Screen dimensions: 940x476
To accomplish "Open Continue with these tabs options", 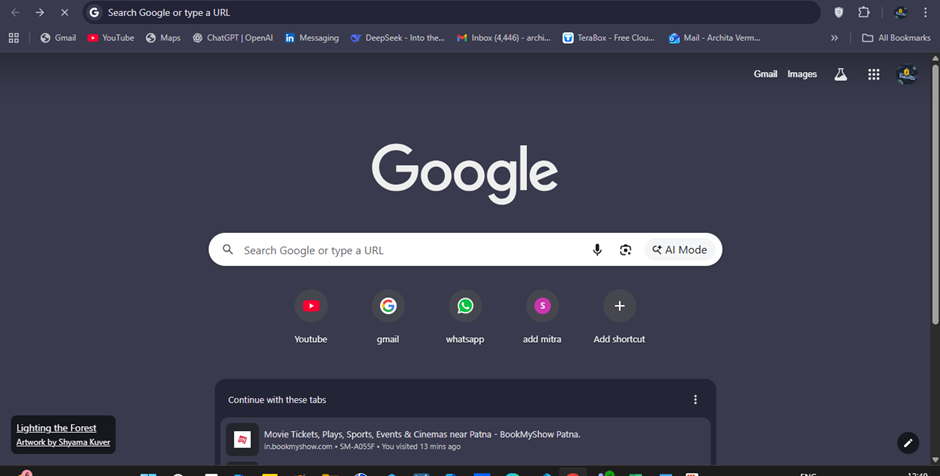I will click(695, 400).
